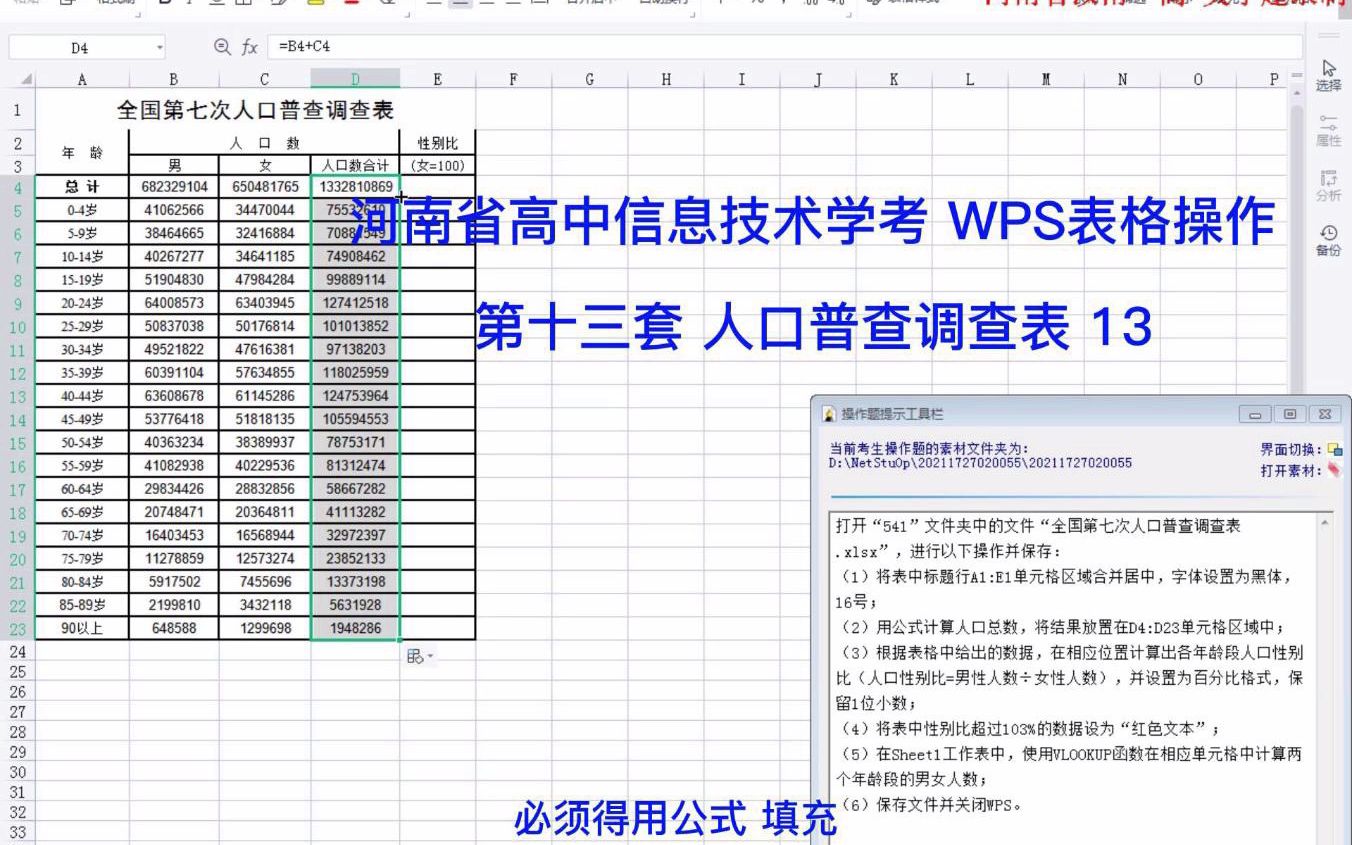Click the 25-29岁 row label
The height and width of the screenshot is (845, 1352).
tap(82, 326)
